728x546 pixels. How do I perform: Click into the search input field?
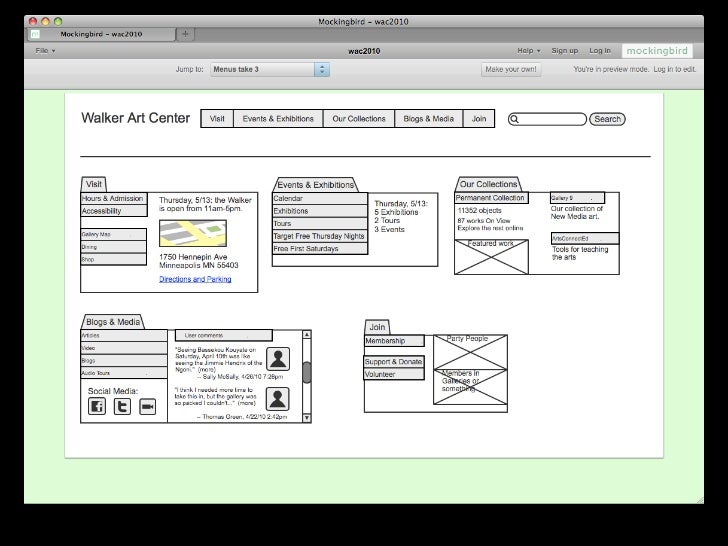pos(547,119)
